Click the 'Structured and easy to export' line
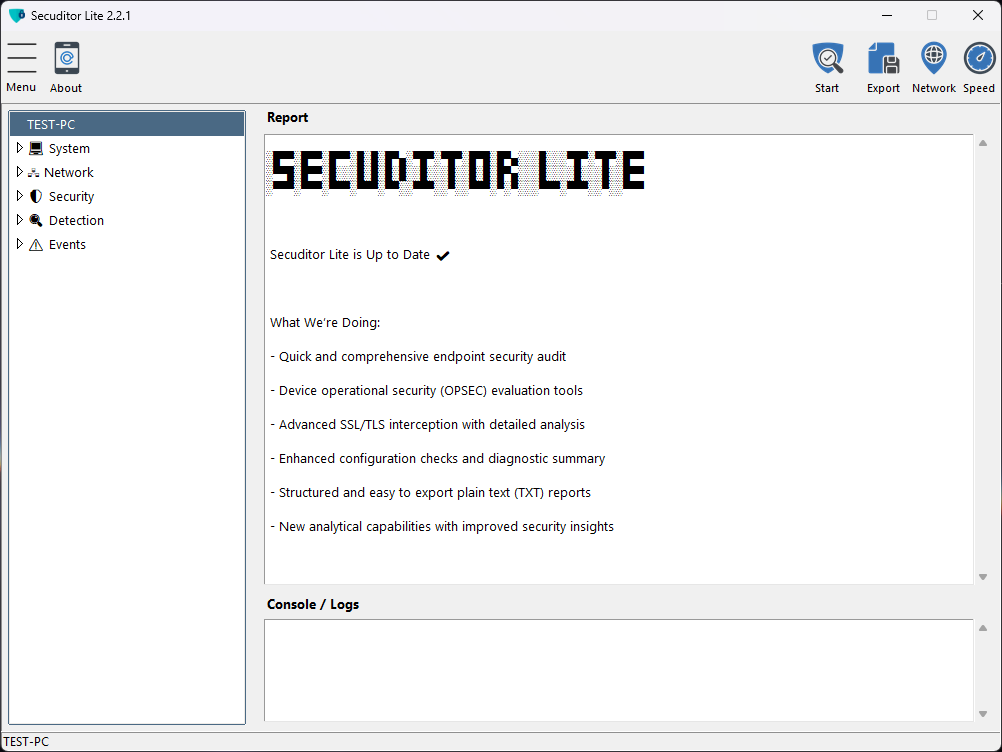Image resolution: width=1002 pixels, height=752 pixels. point(431,493)
